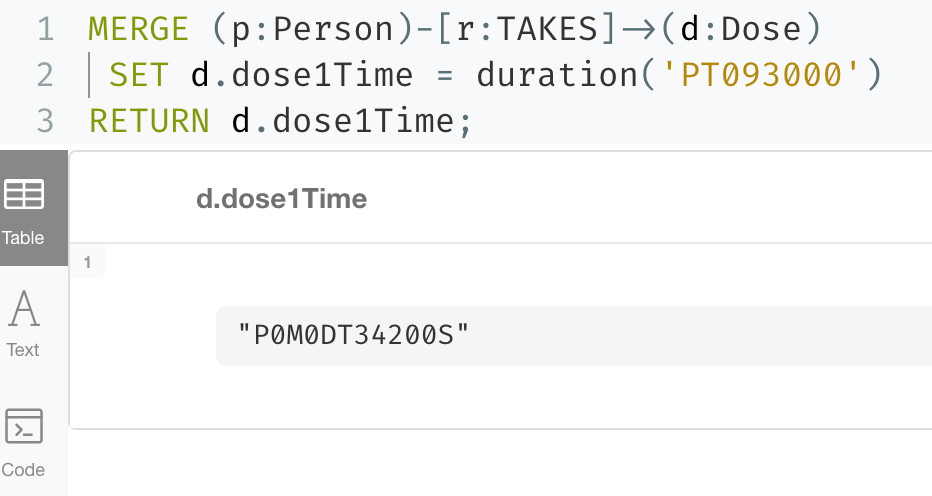
Task: Click the Code label in sidebar
Action: (23, 470)
